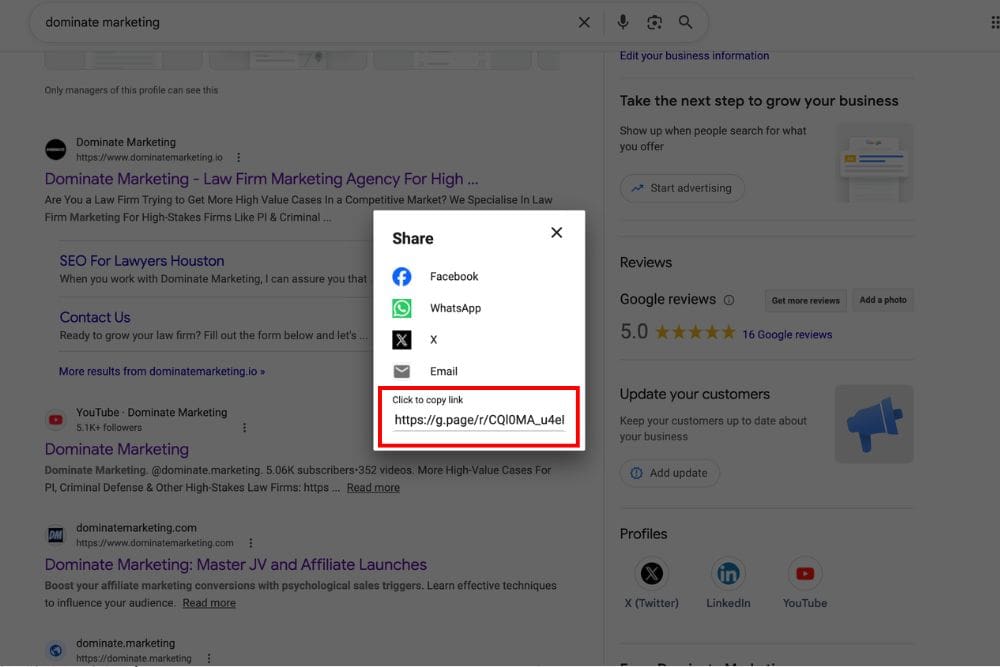Click the magnifying glass search icon

click(x=686, y=22)
